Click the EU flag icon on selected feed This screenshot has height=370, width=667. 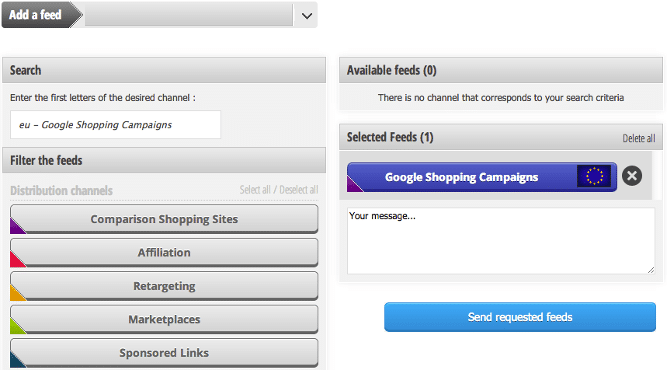click(x=594, y=176)
